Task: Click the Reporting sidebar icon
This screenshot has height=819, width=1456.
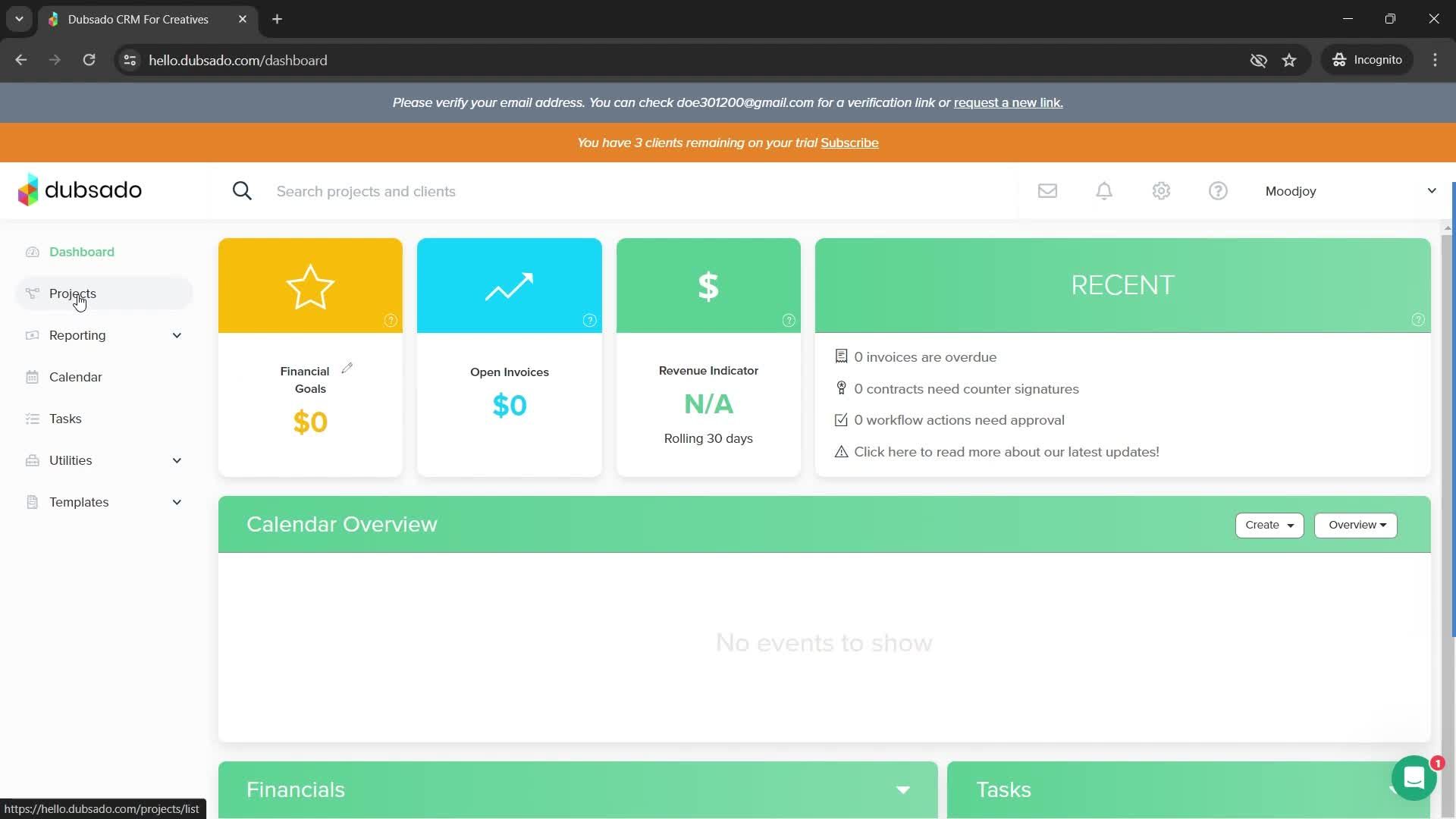Action: pyautogui.click(x=32, y=335)
